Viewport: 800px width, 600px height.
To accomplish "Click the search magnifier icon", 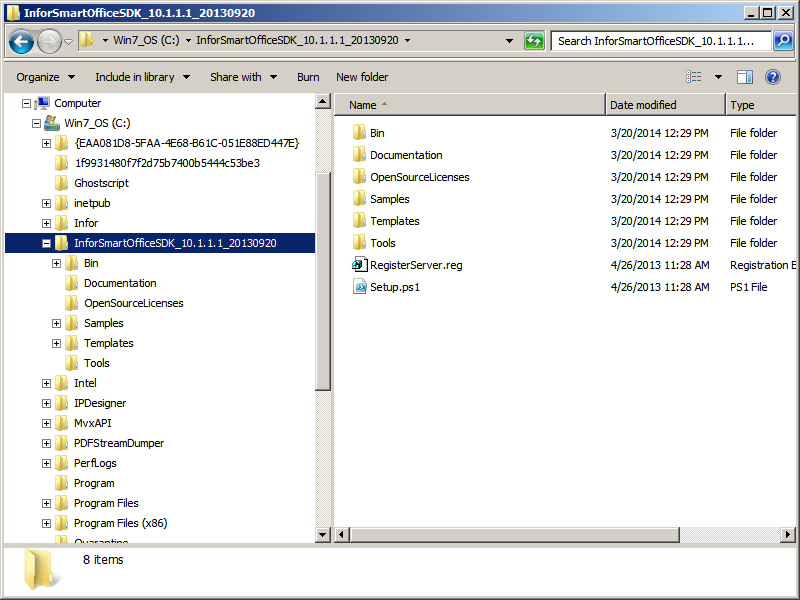I will [783, 41].
